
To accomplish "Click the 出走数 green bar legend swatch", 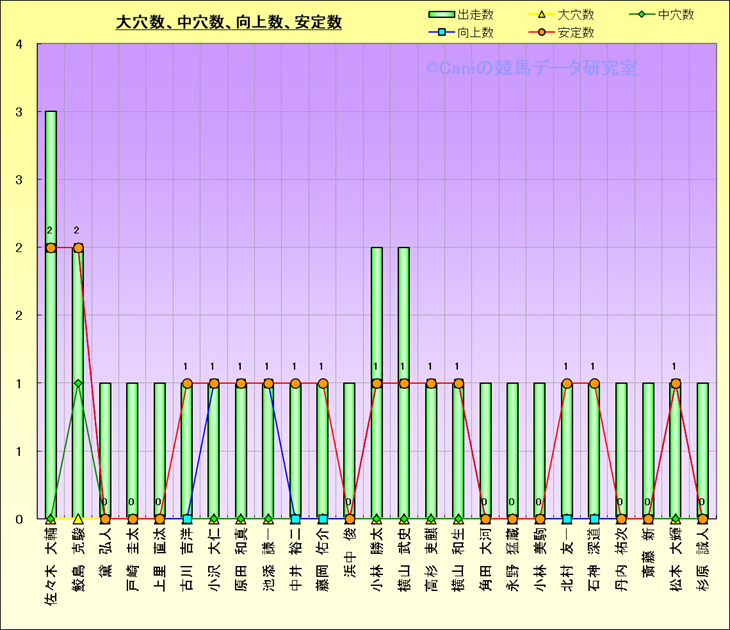I will point(440,15).
